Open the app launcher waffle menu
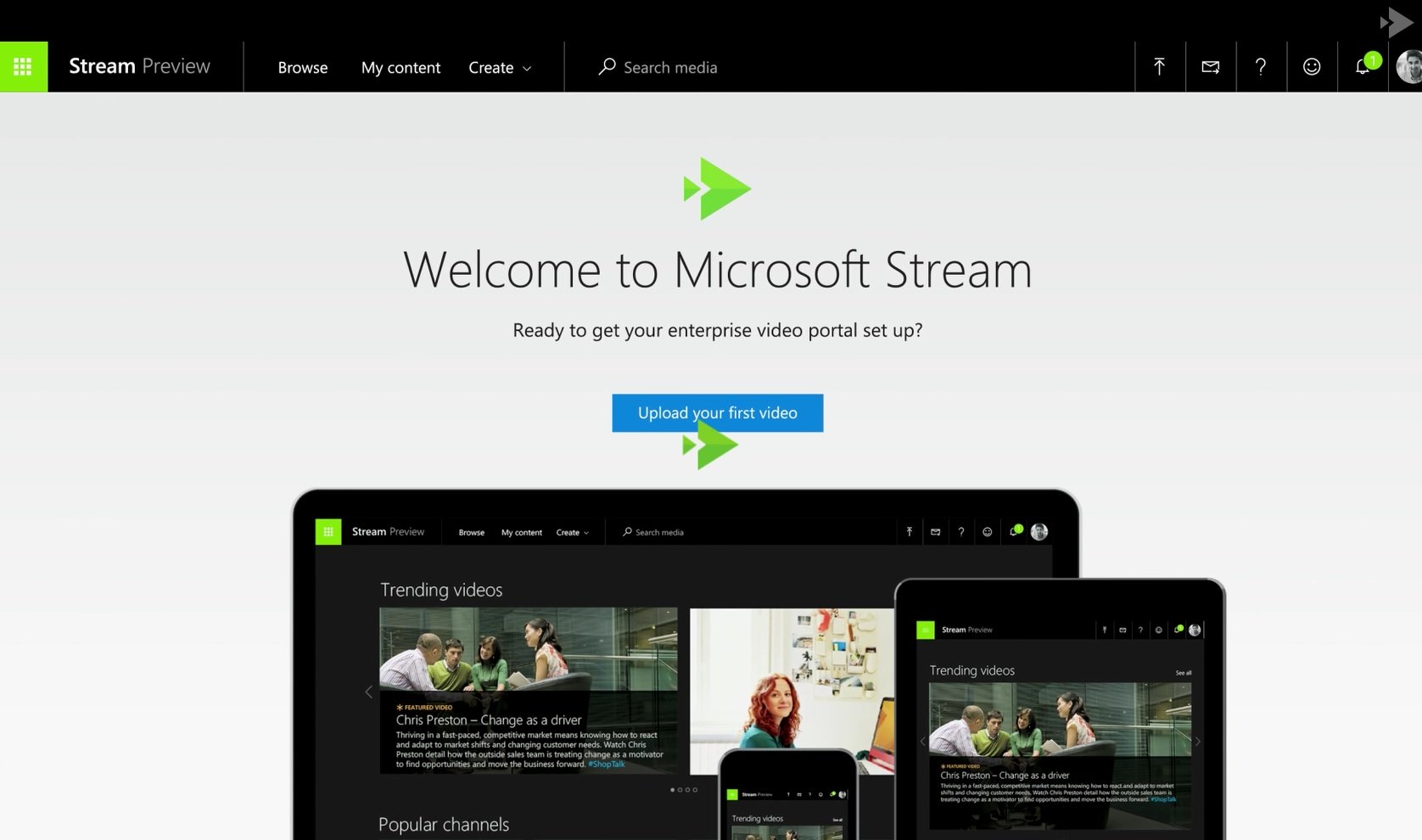The image size is (1422, 840). click(x=23, y=66)
